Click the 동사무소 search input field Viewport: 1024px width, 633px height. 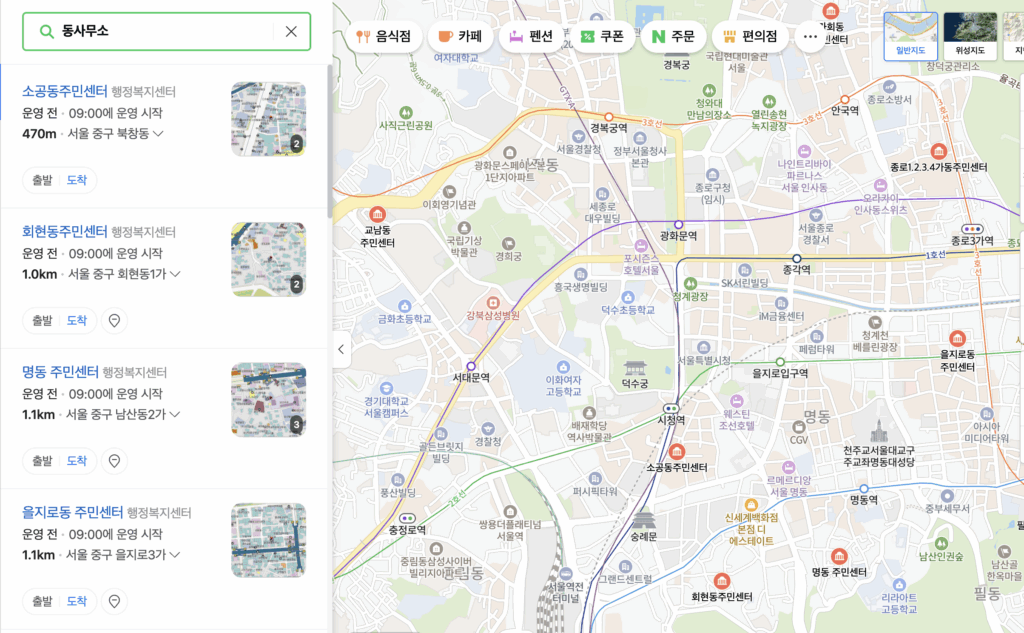click(x=166, y=31)
